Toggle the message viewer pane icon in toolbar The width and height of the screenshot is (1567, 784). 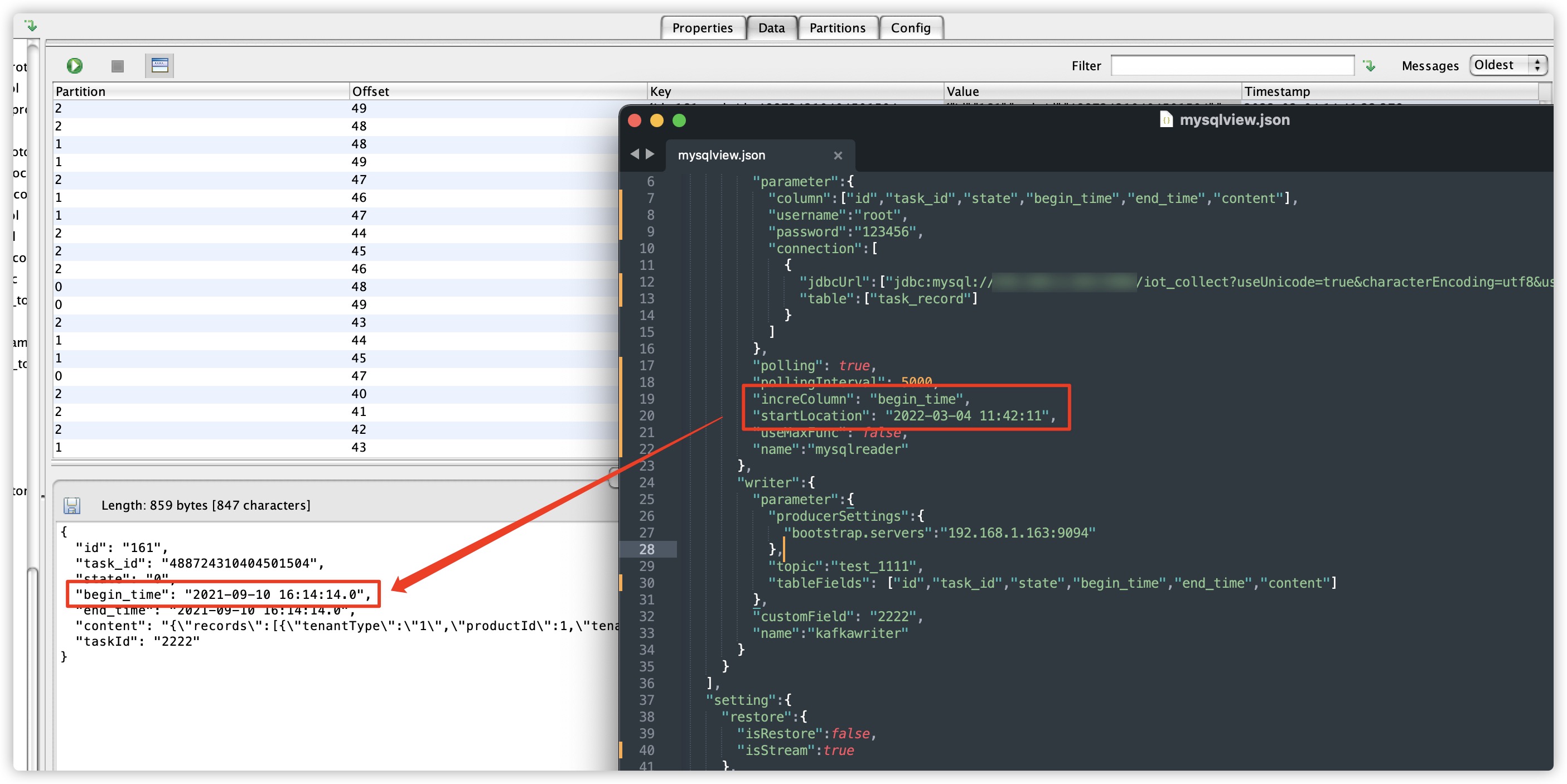tap(159, 65)
